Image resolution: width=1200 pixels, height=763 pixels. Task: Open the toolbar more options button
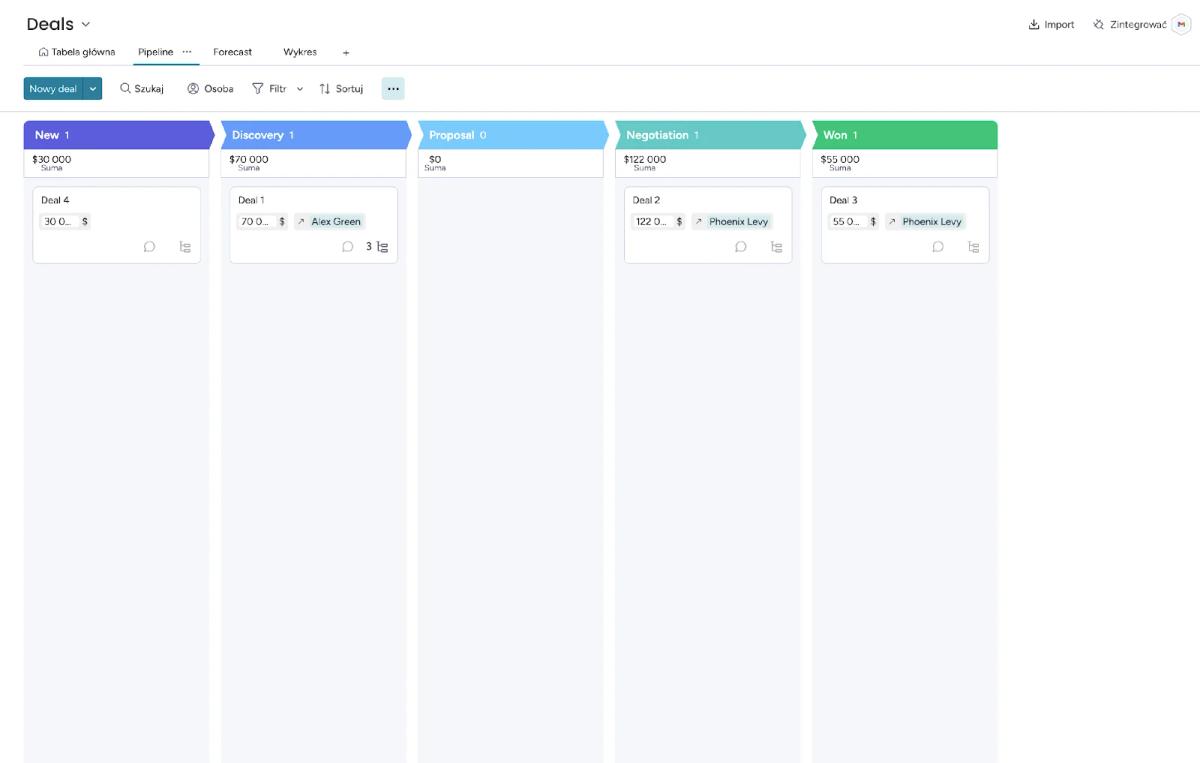(393, 89)
